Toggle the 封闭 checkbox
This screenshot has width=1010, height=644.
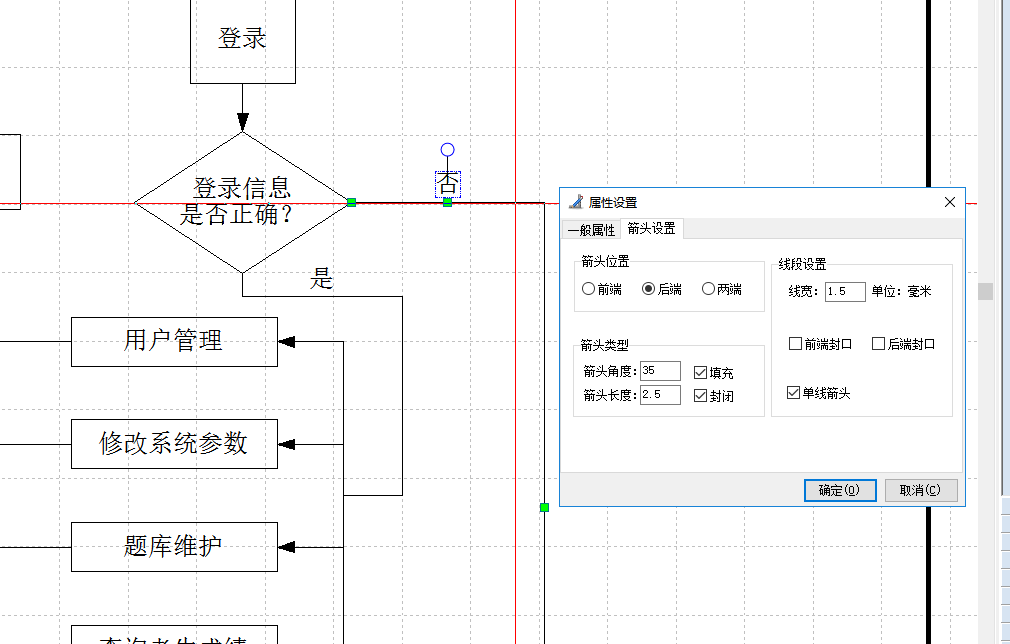pos(700,395)
